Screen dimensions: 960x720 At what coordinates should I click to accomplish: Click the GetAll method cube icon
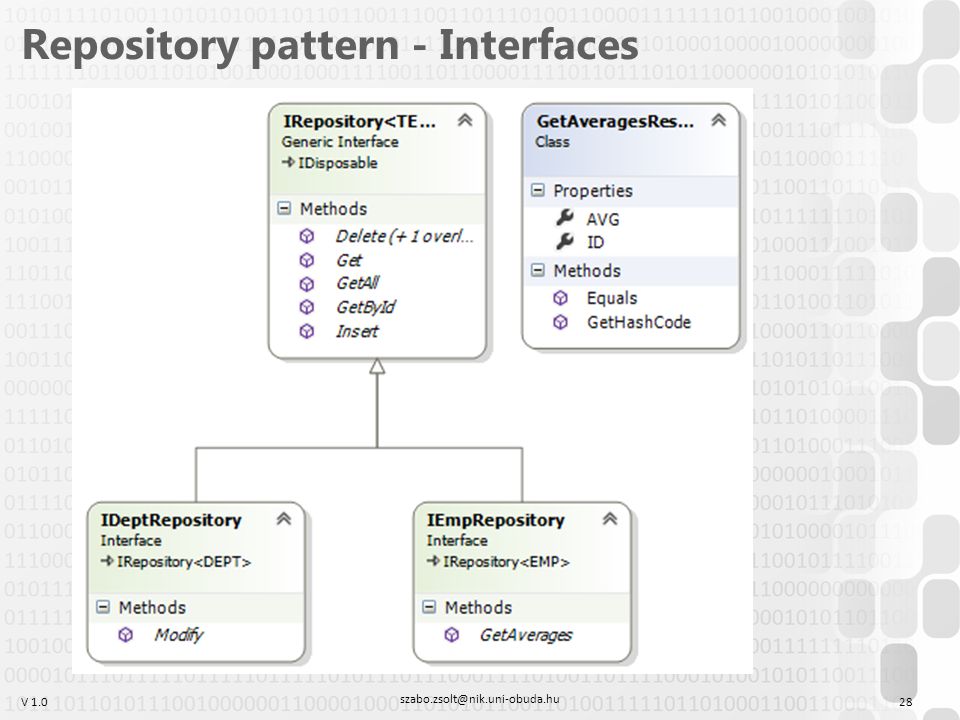point(307,284)
